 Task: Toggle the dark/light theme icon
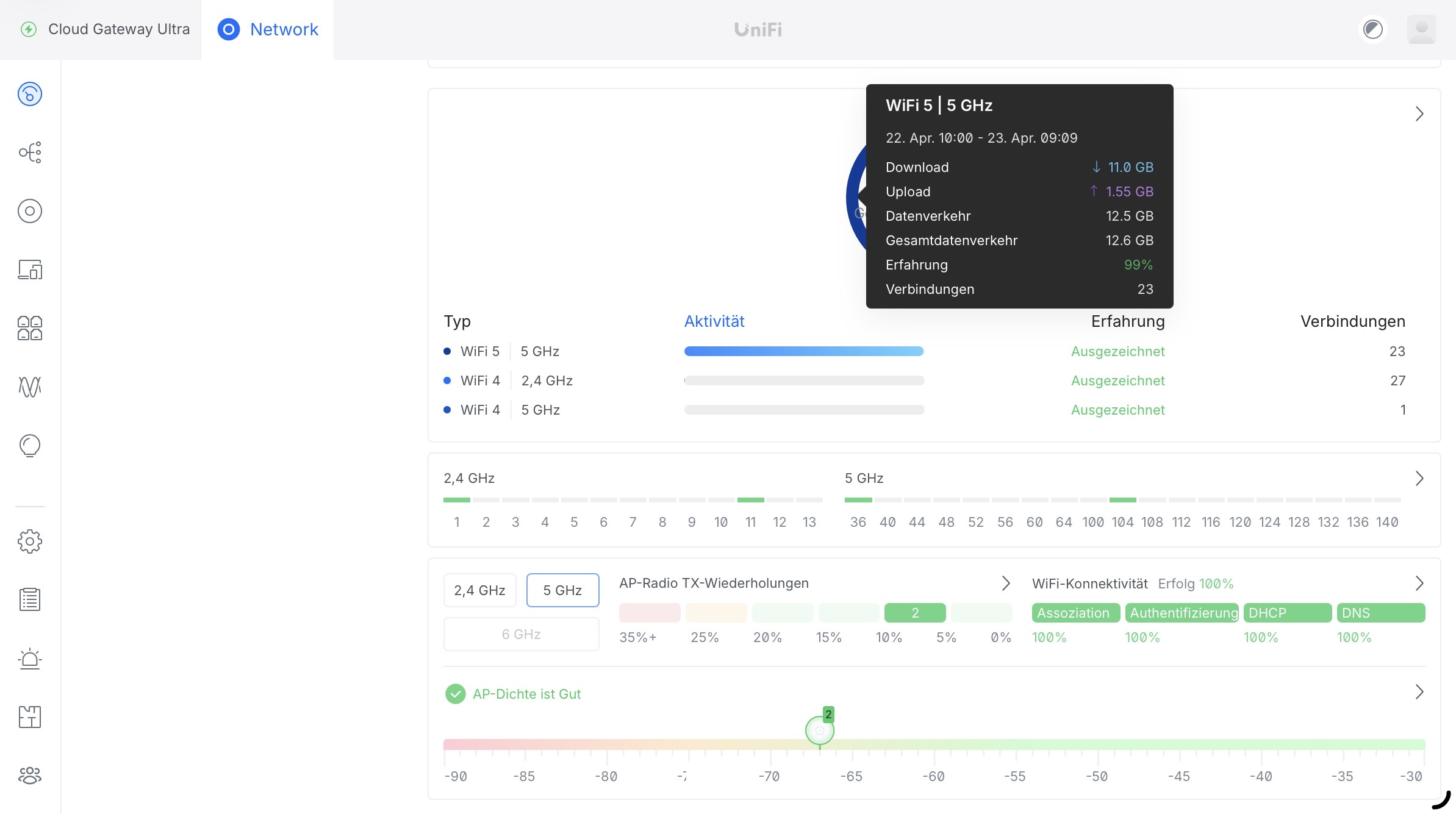click(1373, 29)
